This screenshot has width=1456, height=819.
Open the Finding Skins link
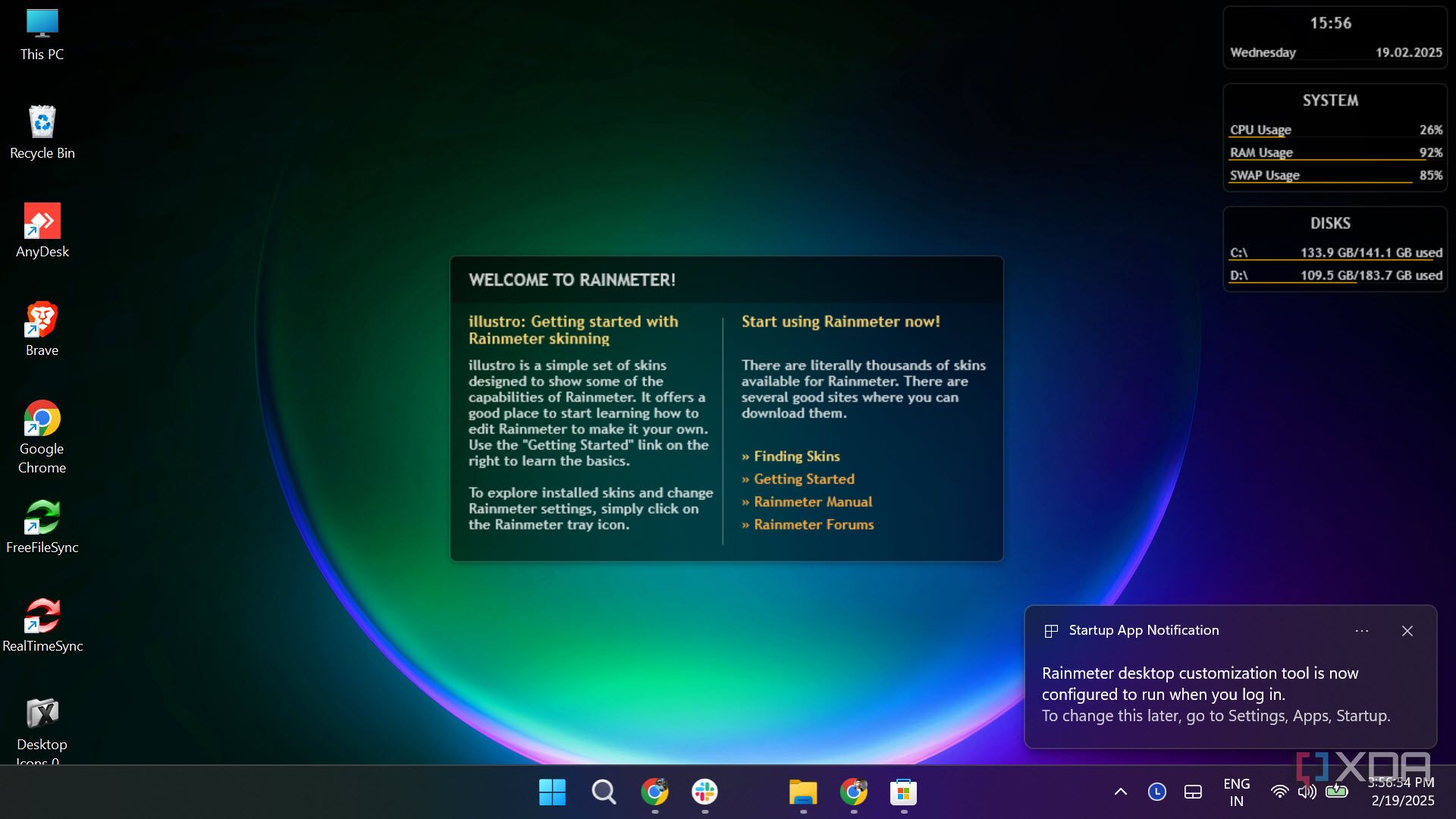(795, 456)
